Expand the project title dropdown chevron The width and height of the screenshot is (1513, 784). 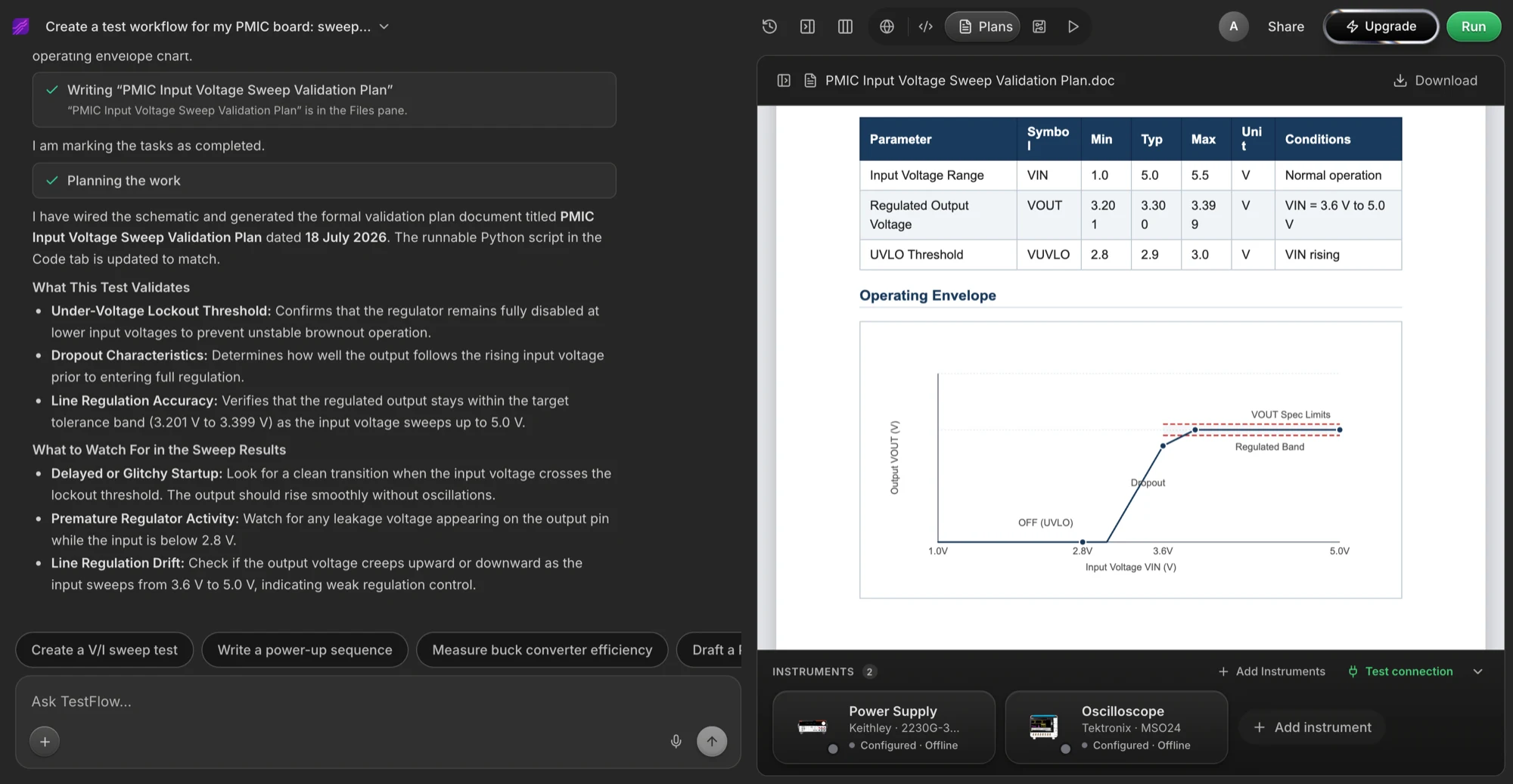(384, 26)
